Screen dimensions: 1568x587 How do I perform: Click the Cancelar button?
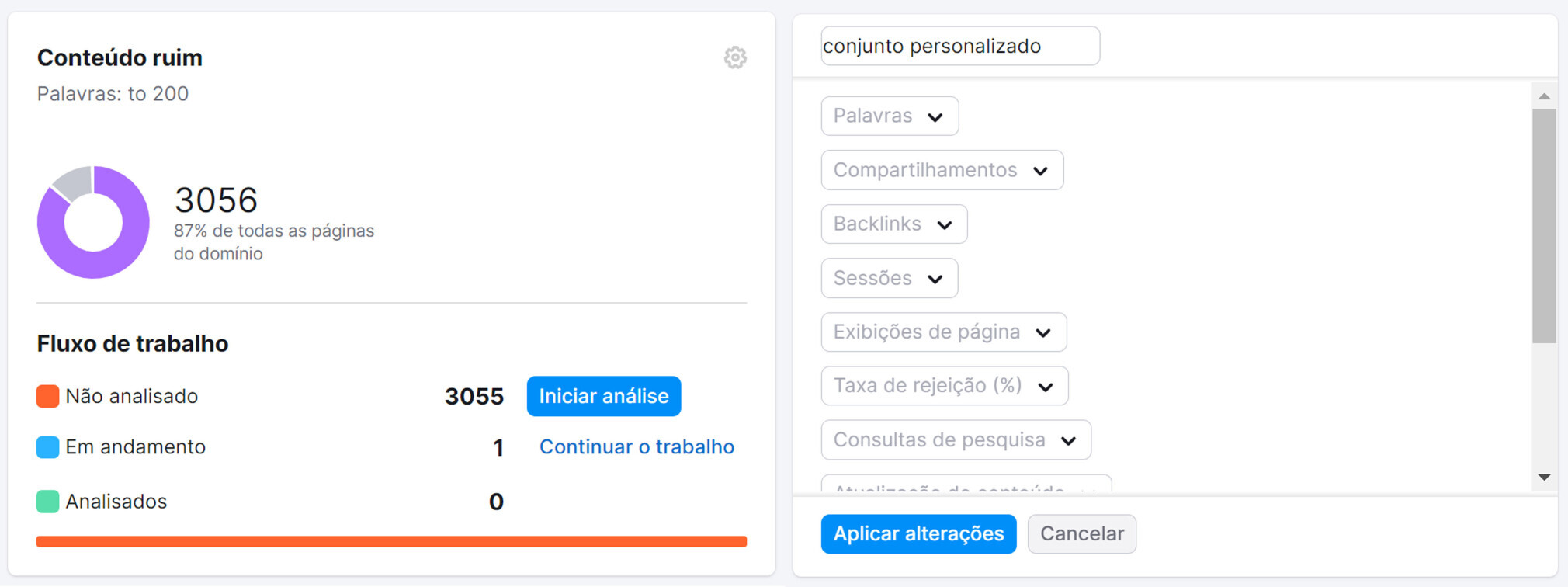pos(1081,533)
